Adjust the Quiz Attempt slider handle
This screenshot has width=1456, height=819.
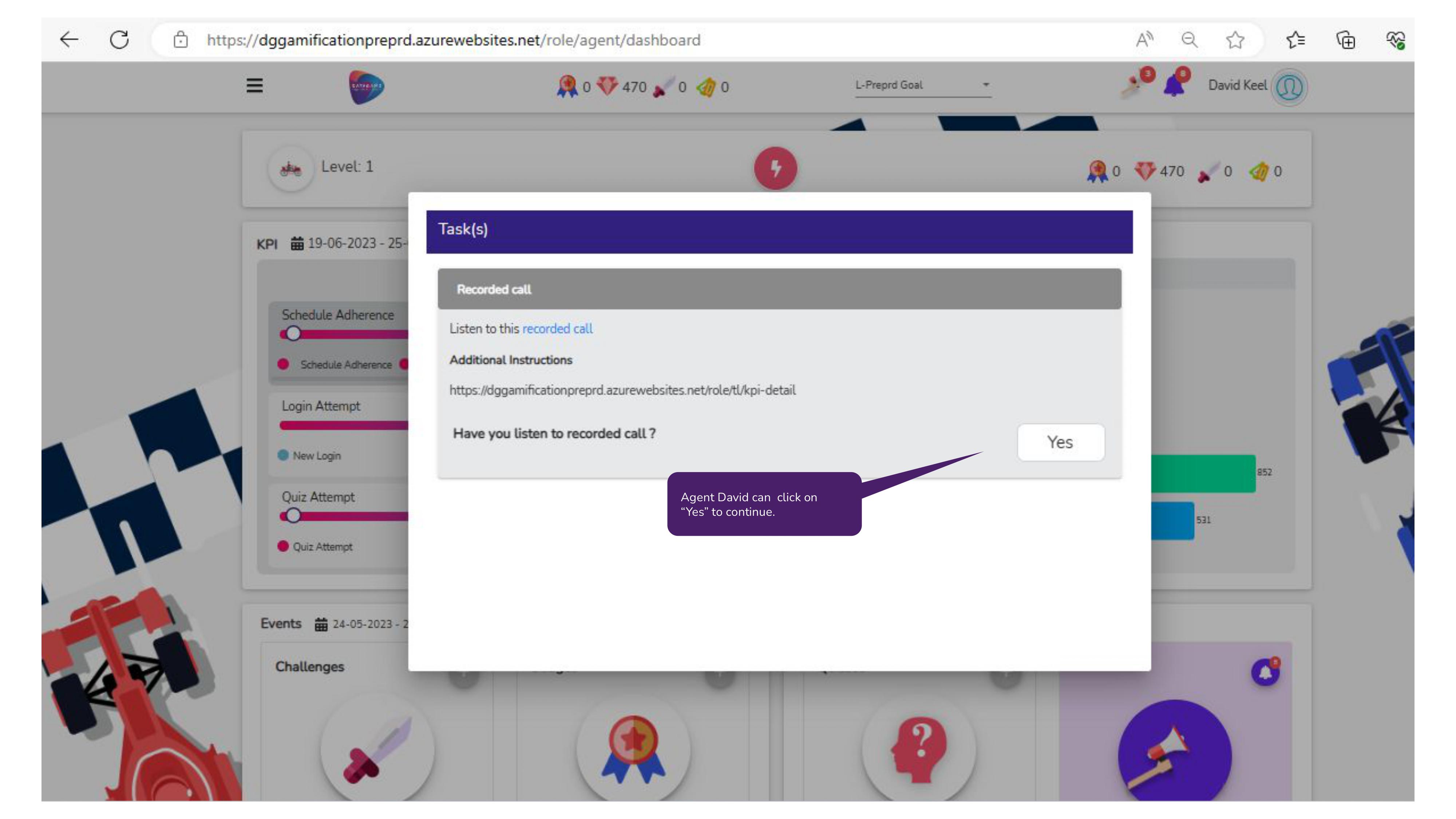click(293, 515)
